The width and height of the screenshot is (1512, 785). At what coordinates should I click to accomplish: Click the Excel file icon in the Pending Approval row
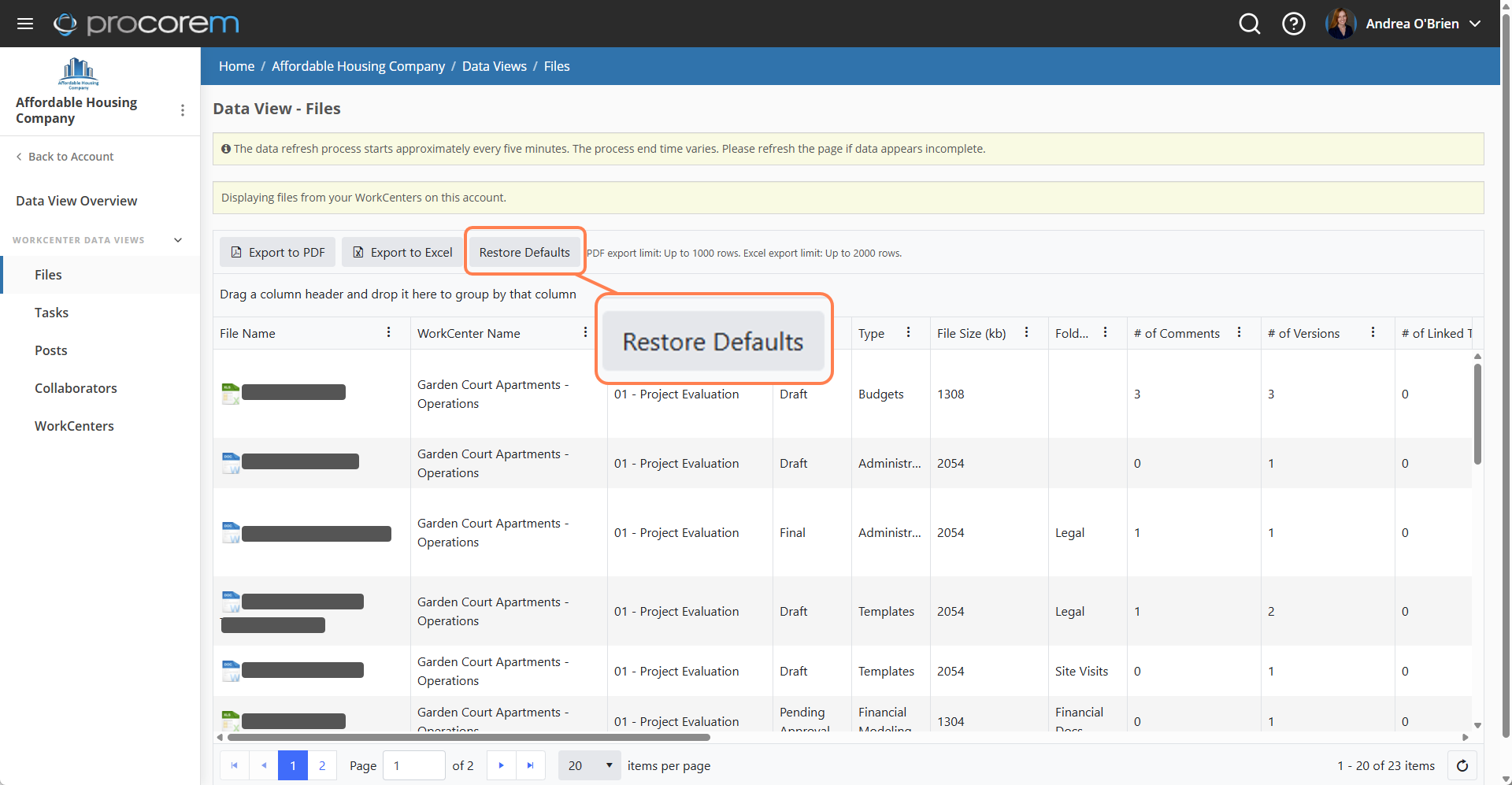pos(231,721)
